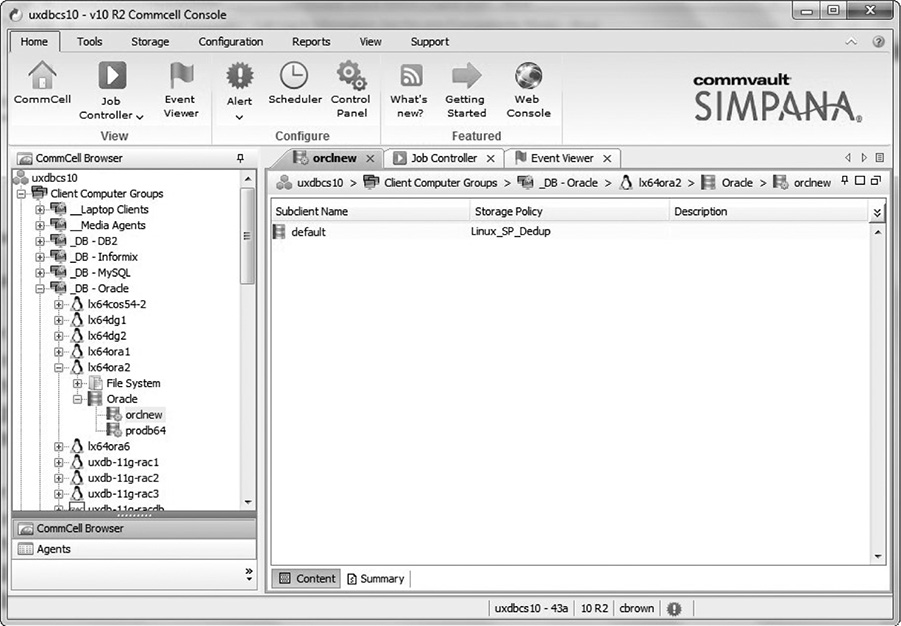Open column chooser chevron in subclient table
The width and height of the screenshot is (901, 626).
pyautogui.click(x=877, y=213)
